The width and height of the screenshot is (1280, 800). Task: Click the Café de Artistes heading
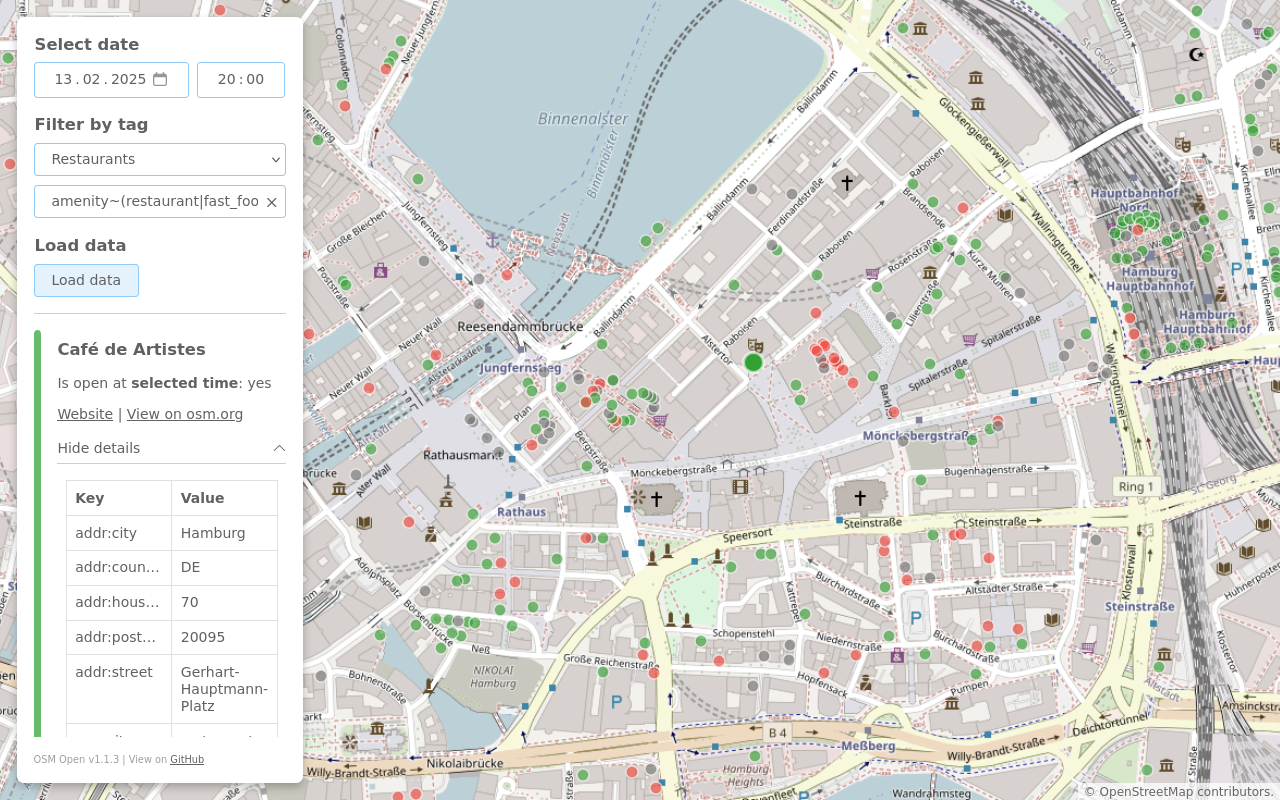[x=132, y=349]
